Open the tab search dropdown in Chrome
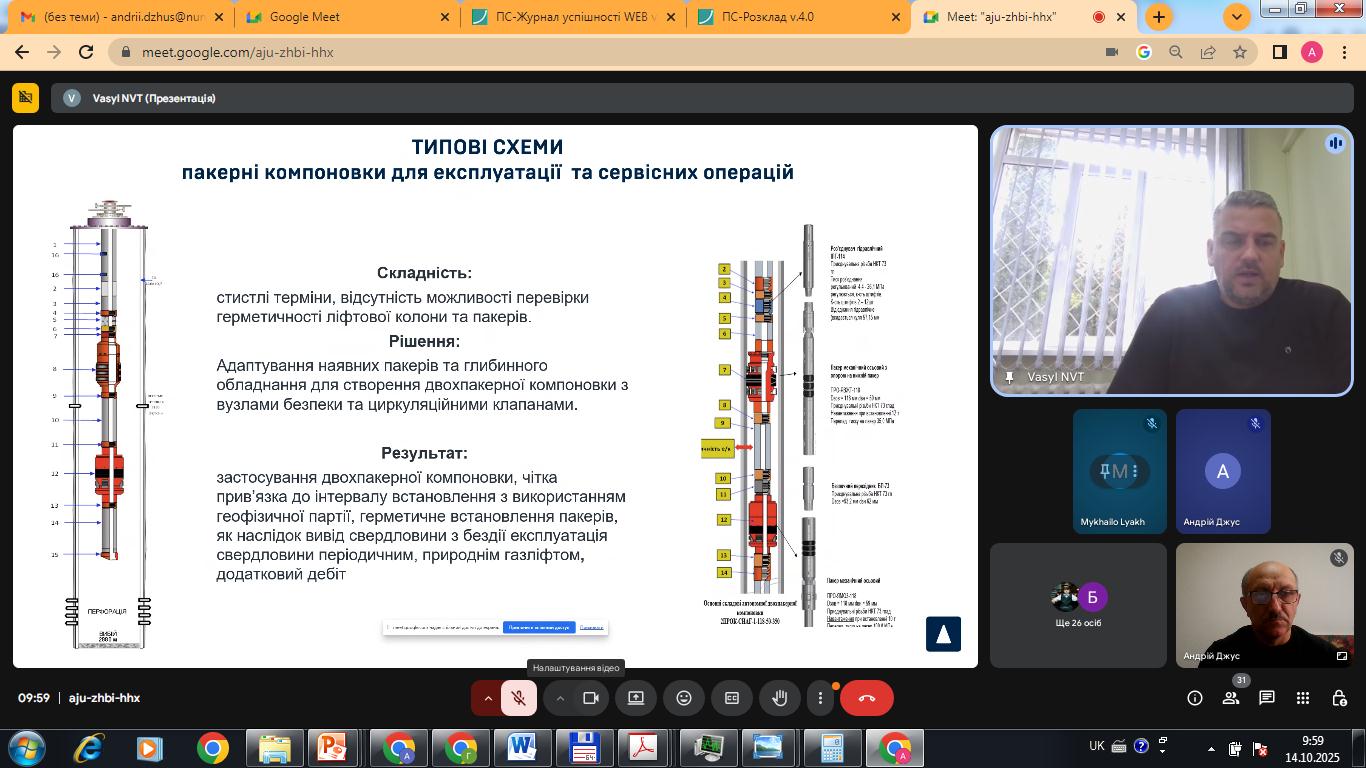 pyautogui.click(x=1237, y=17)
